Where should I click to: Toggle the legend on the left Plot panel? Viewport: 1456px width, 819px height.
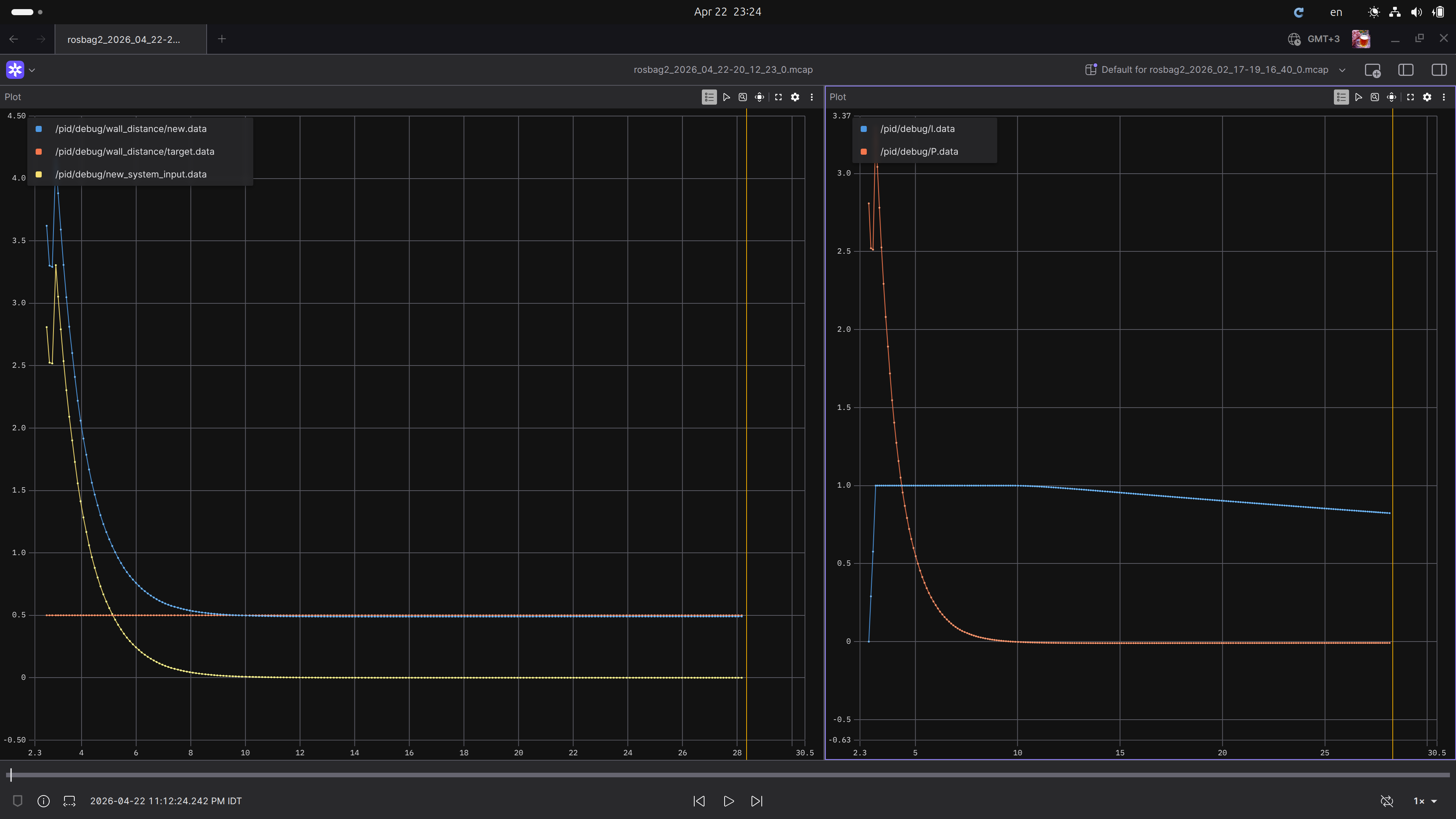point(709,97)
